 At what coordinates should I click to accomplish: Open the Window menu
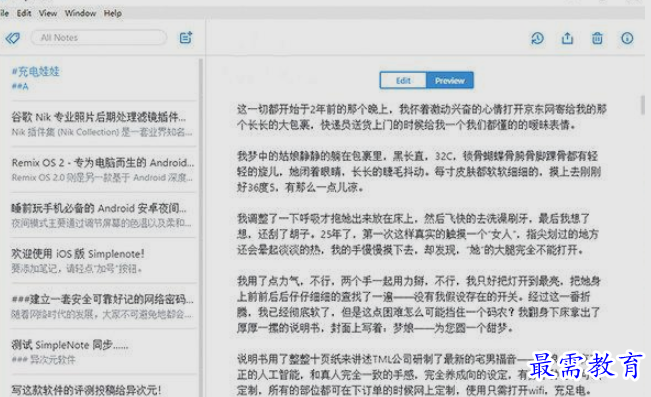point(80,13)
